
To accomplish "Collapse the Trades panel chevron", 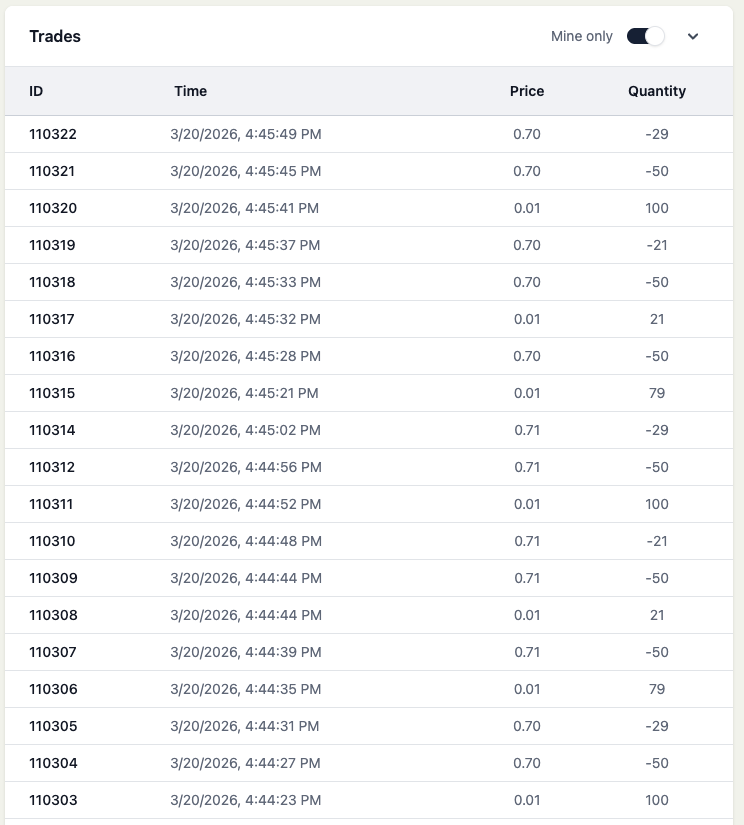I will pyautogui.click(x=693, y=36).
